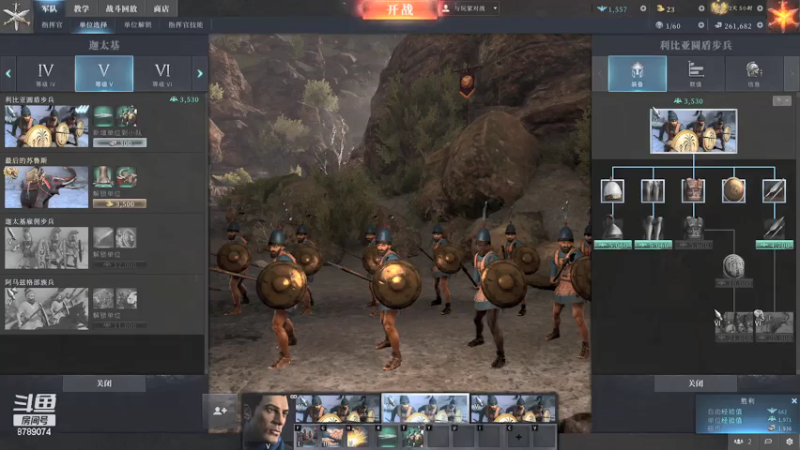Click the 3,500 gold unlock button for elephants
The height and width of the screenshot is (450, 800).
tap(120, 204)
